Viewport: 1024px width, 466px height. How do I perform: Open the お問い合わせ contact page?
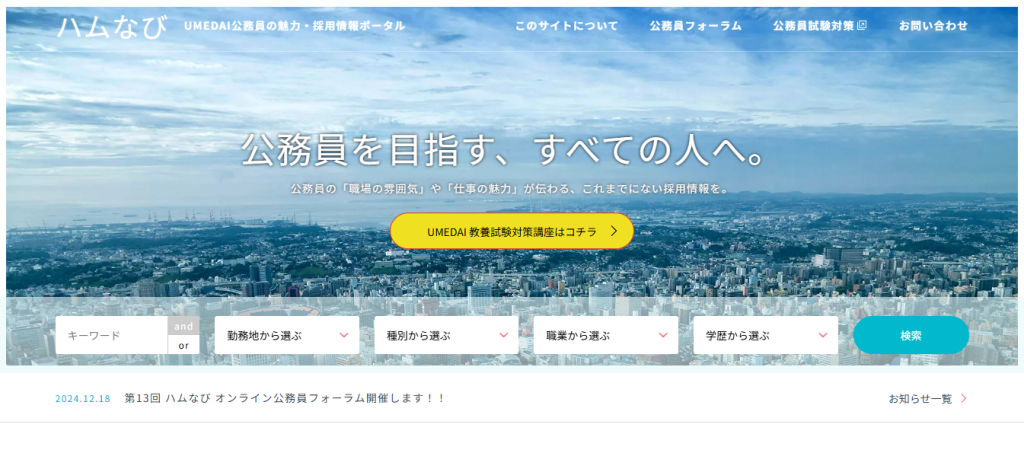933,26
